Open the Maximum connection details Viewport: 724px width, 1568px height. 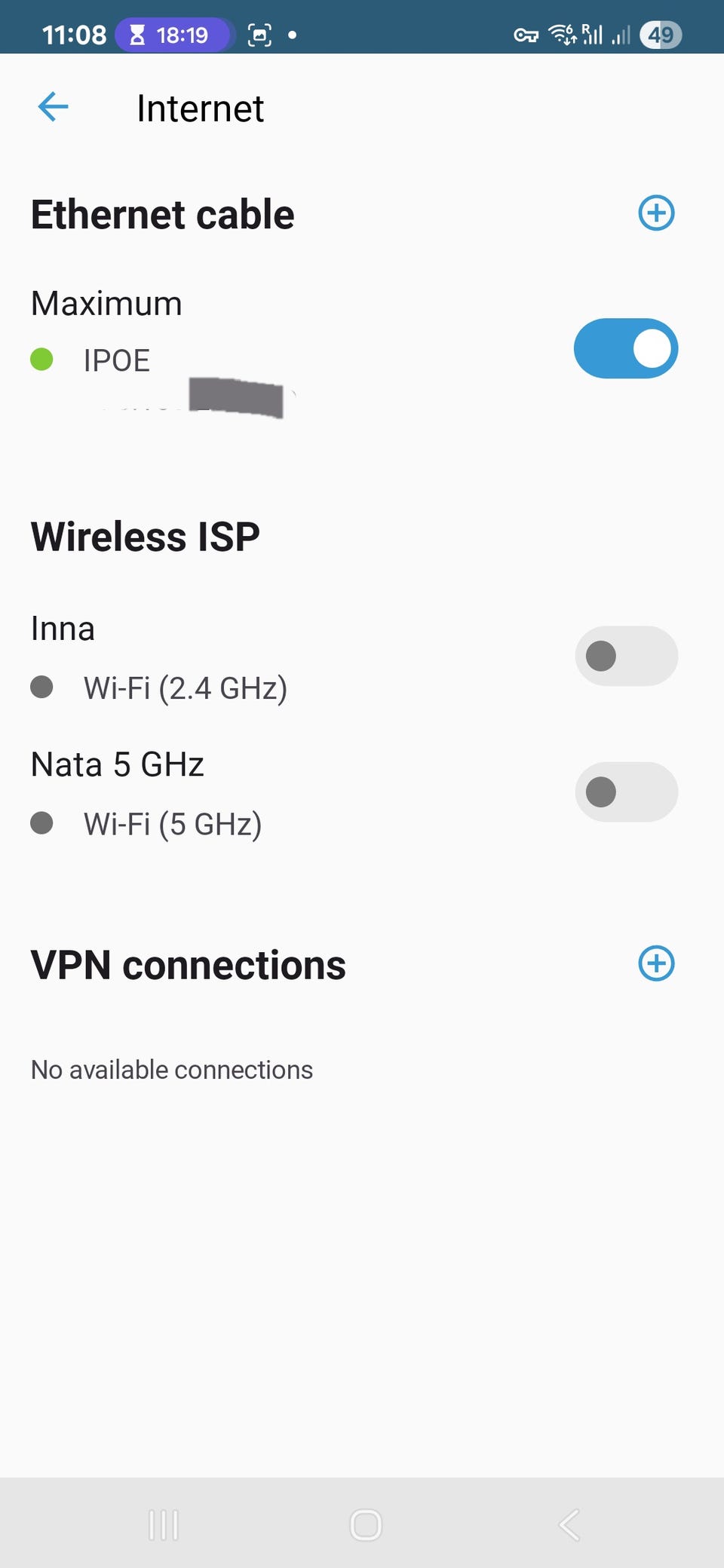coord(106,304)
